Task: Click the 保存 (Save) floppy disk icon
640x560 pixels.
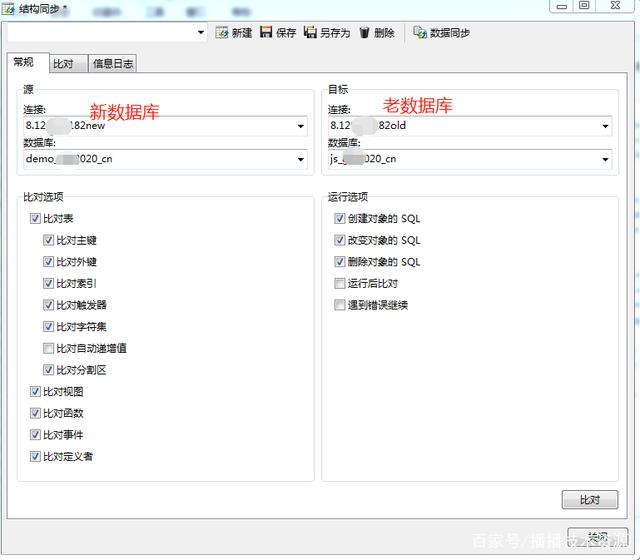Action: click(266, 32)
